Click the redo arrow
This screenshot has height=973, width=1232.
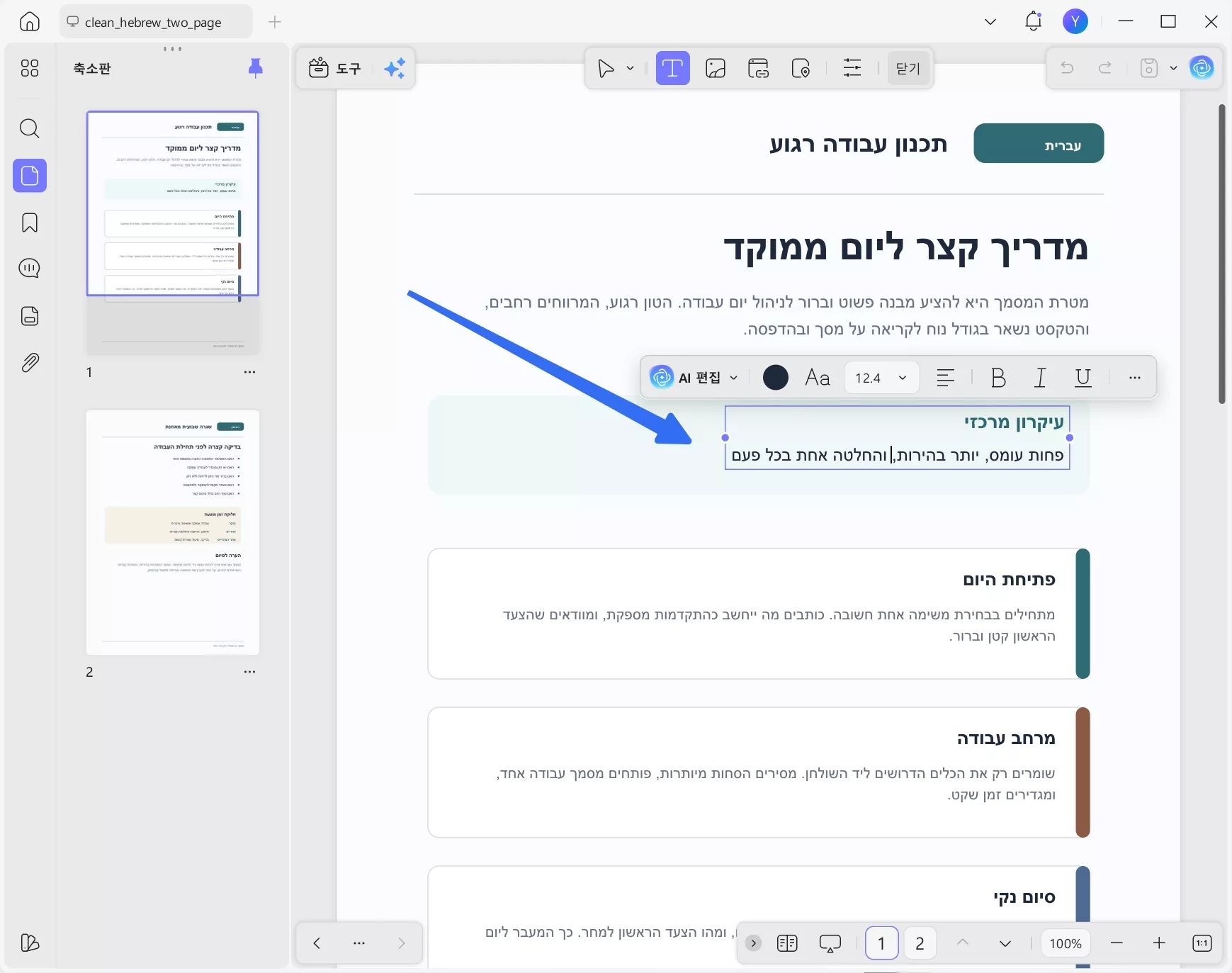coord(1105,68)
